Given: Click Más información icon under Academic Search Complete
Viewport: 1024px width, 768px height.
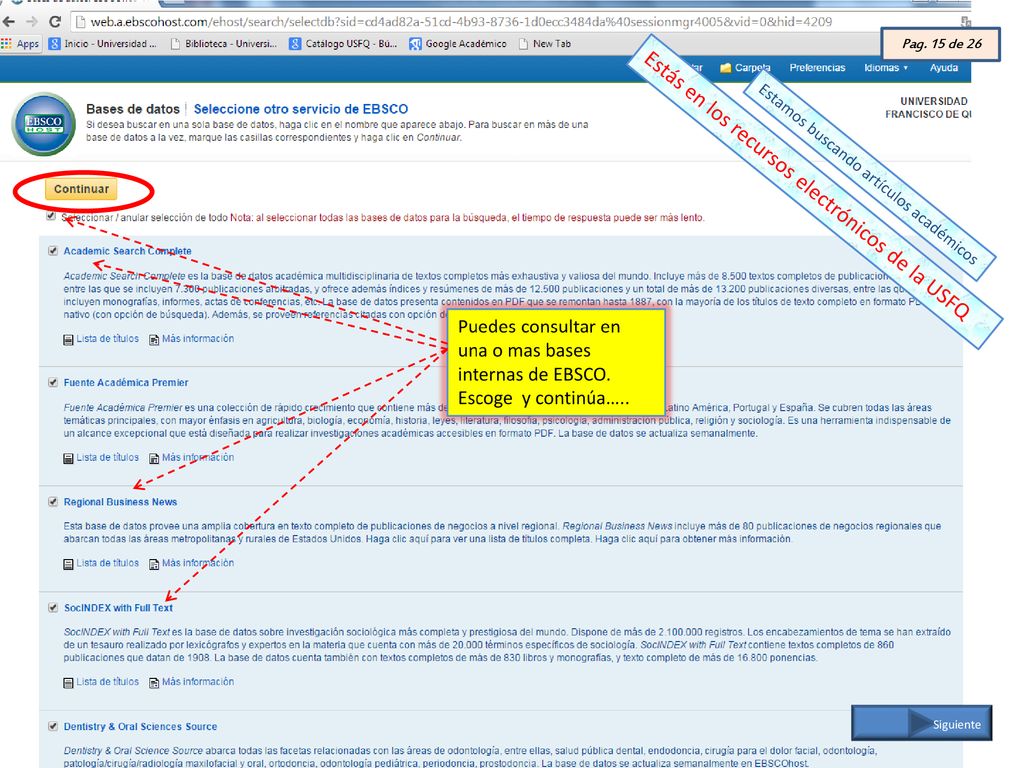Looking at the screenshot, I should pos(154,340).
